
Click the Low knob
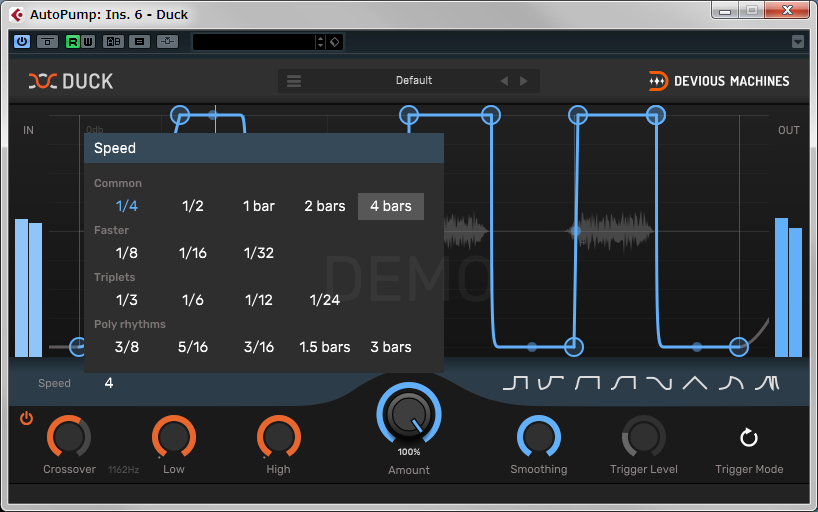pos(174,437)
